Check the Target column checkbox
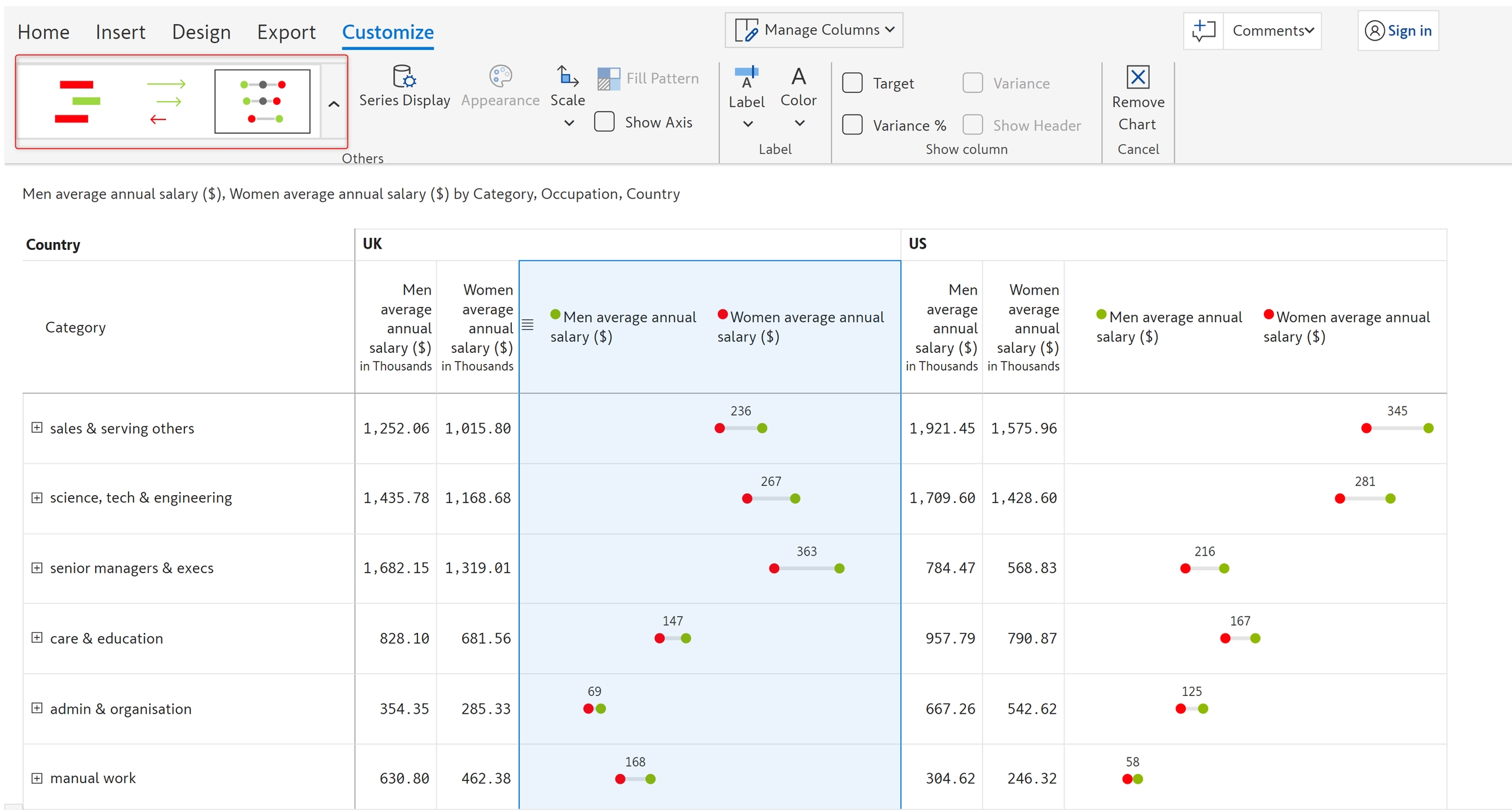The image size is (1512, 810). 852,83
